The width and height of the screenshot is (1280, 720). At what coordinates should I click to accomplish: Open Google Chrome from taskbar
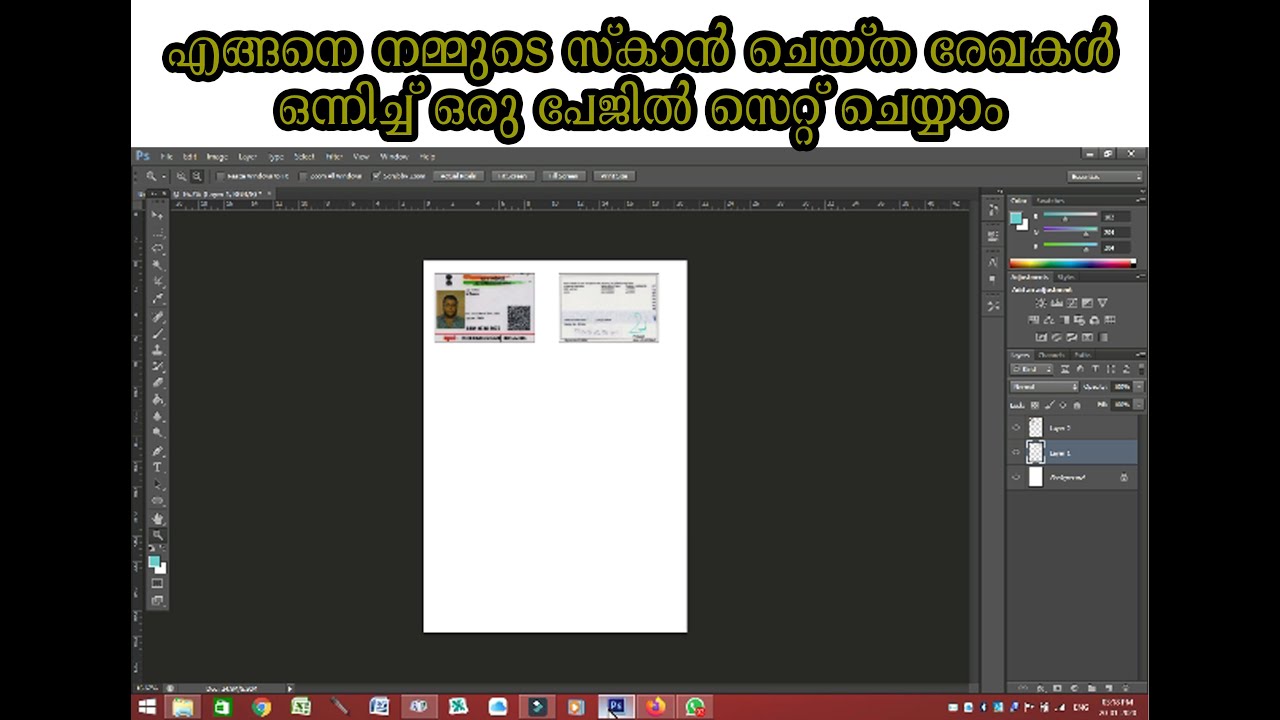(x=261, y=707)
